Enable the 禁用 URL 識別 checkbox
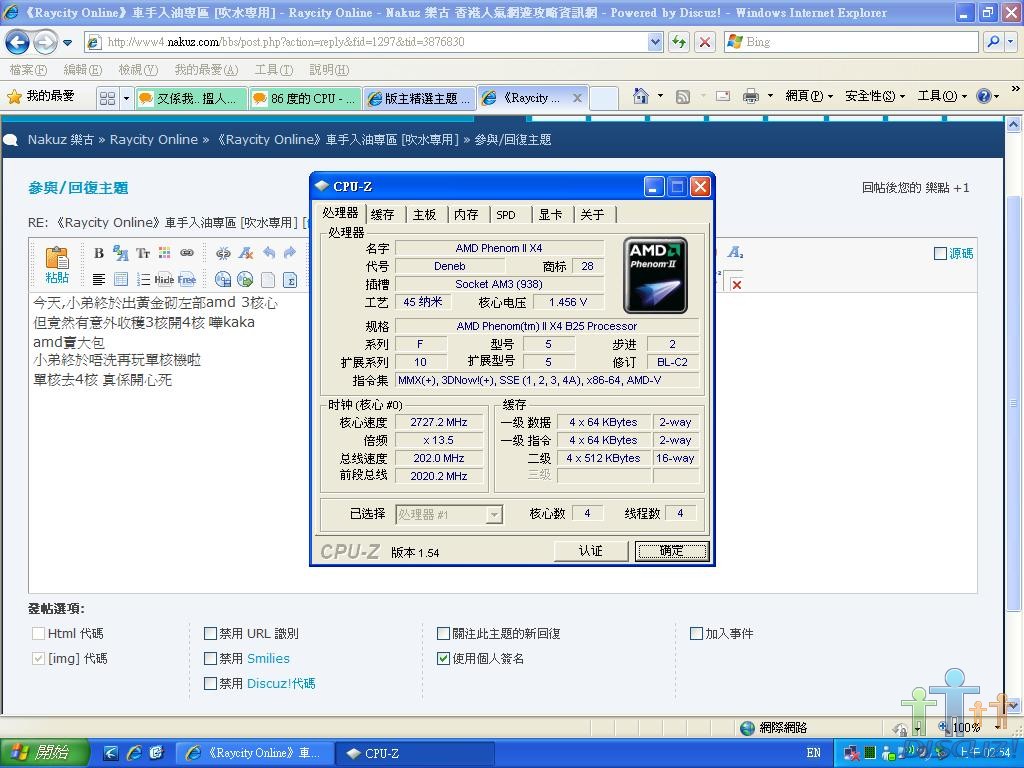 (210, 633)
